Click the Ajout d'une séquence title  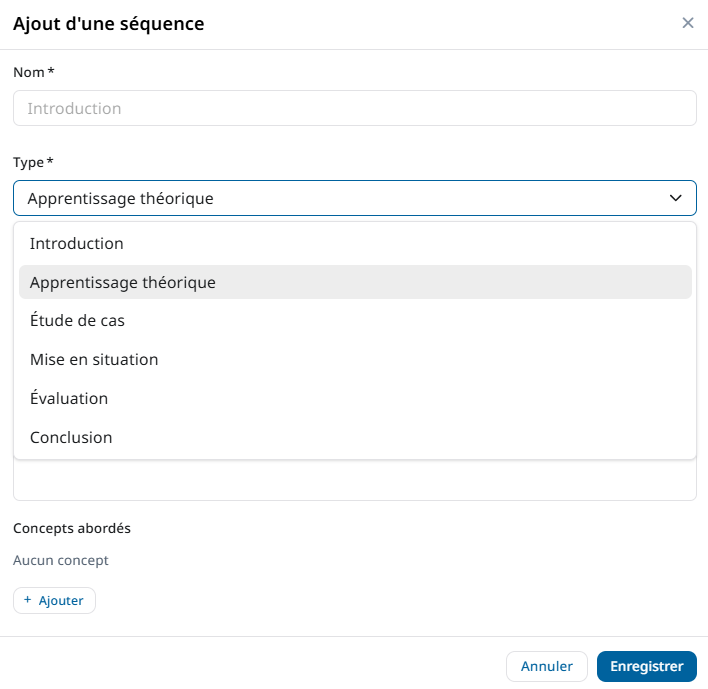(108, 24)
